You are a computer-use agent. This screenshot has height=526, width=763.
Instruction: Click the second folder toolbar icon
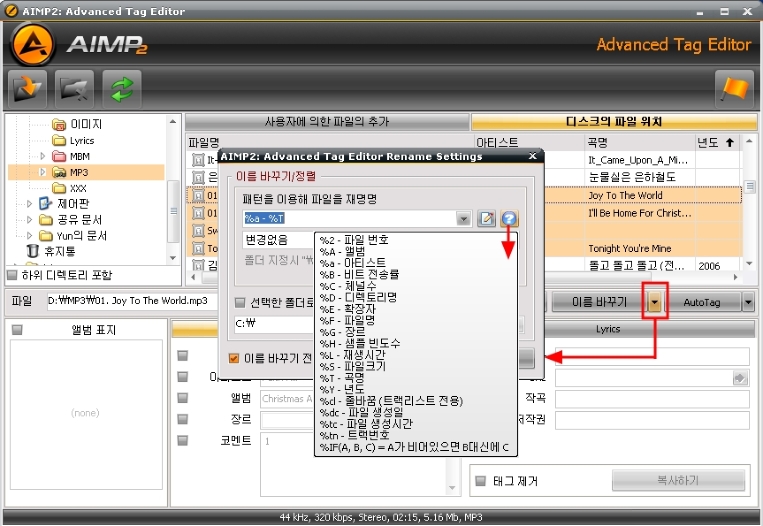74,89
